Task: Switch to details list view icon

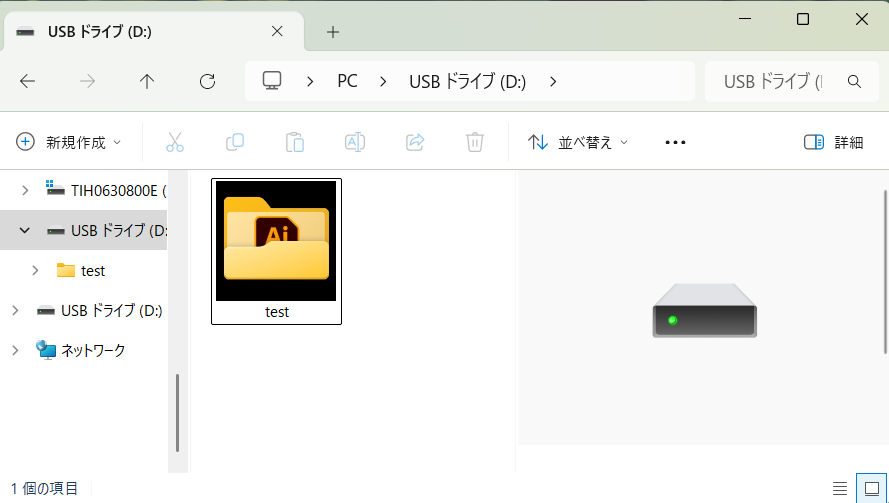Action: [x=840, y=488]
